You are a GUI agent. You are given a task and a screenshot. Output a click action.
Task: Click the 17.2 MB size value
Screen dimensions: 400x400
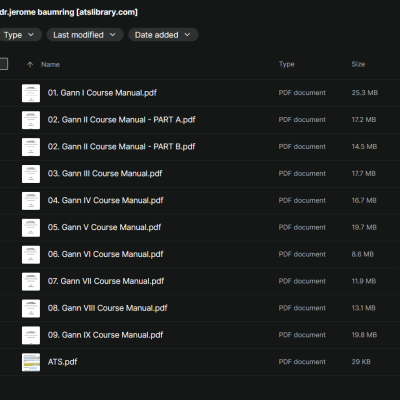[364, 120]
